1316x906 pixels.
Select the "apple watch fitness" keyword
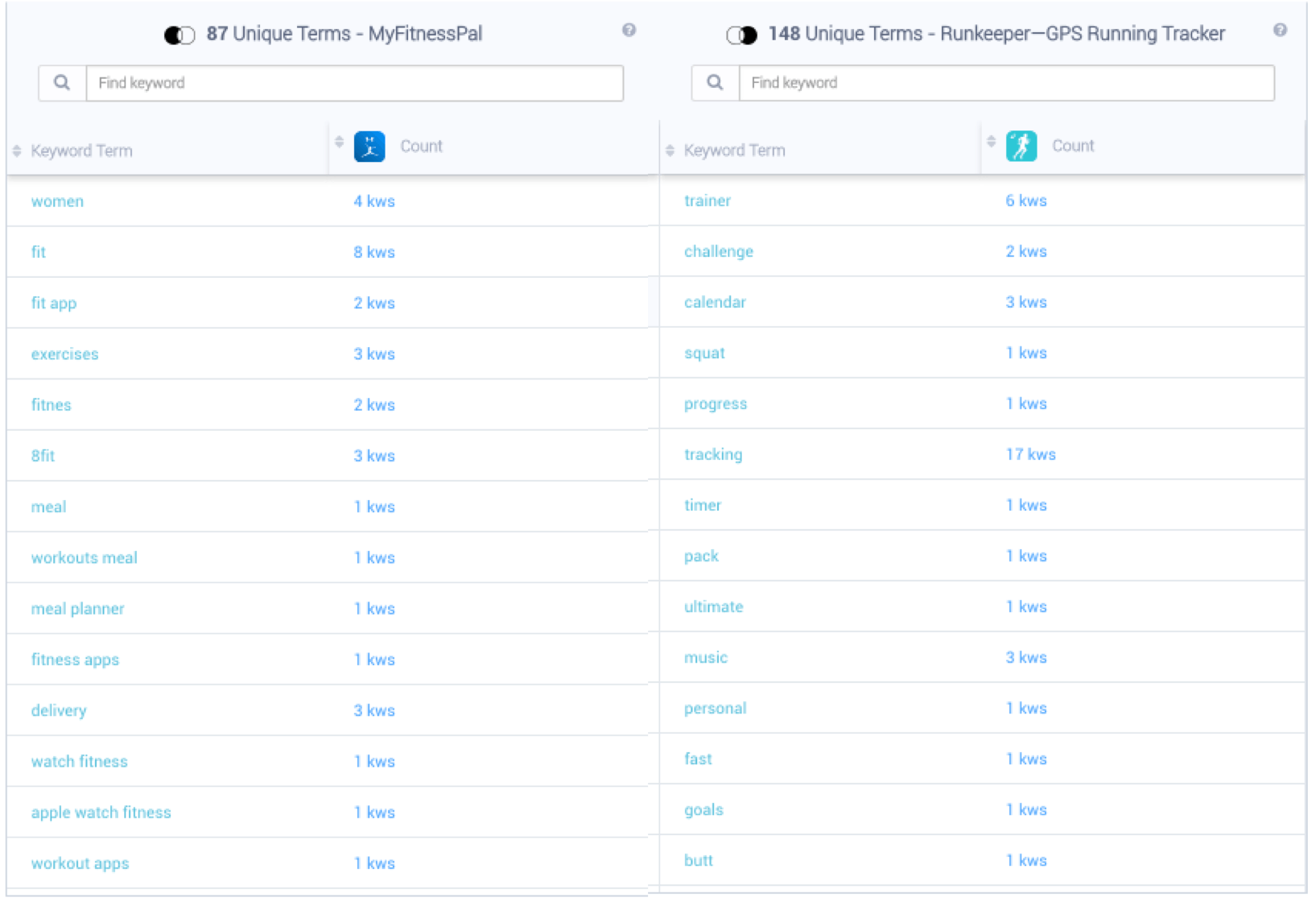(x=101, y=813)
